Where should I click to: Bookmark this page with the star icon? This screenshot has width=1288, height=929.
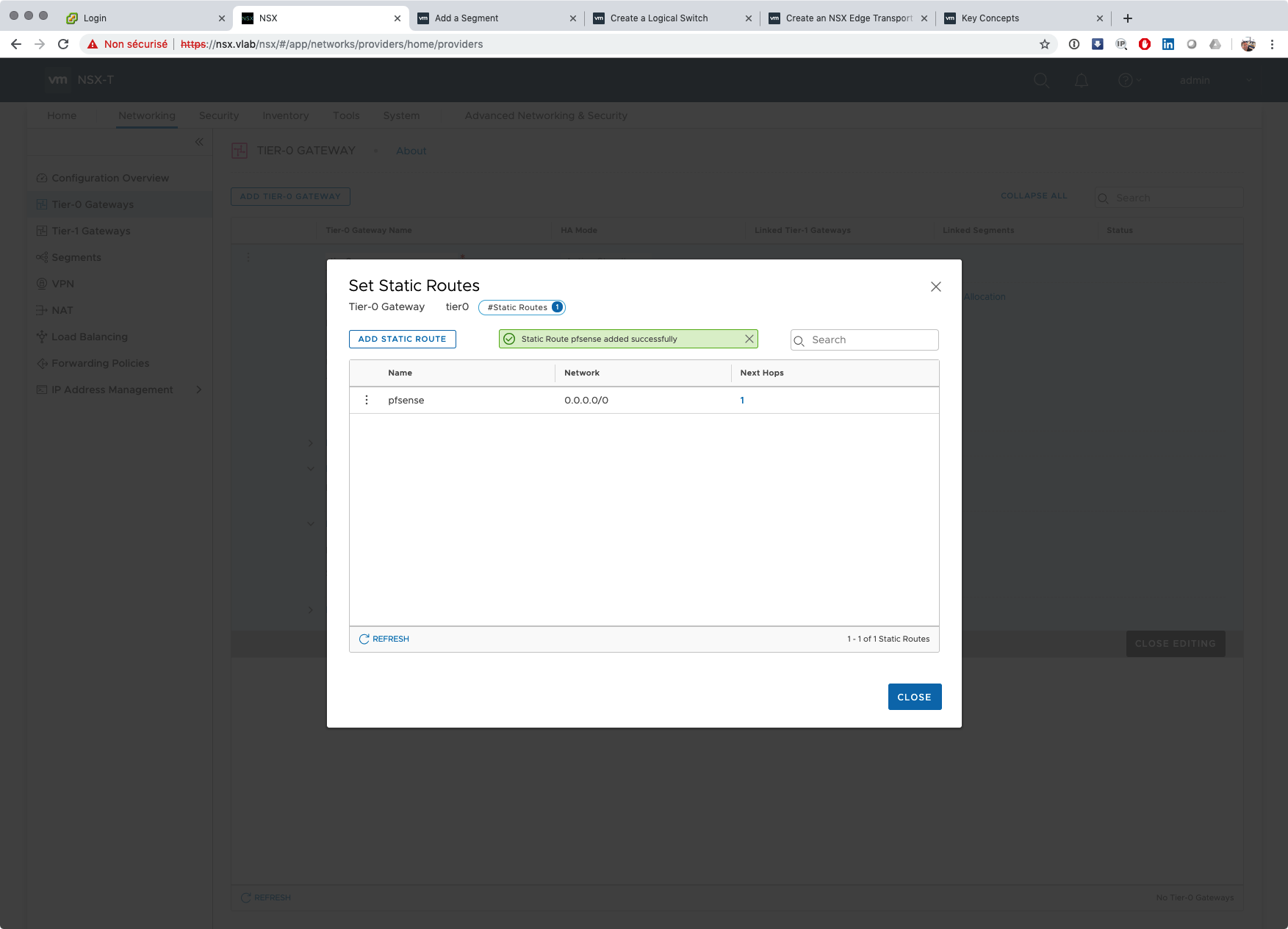tap(1044, 44)
